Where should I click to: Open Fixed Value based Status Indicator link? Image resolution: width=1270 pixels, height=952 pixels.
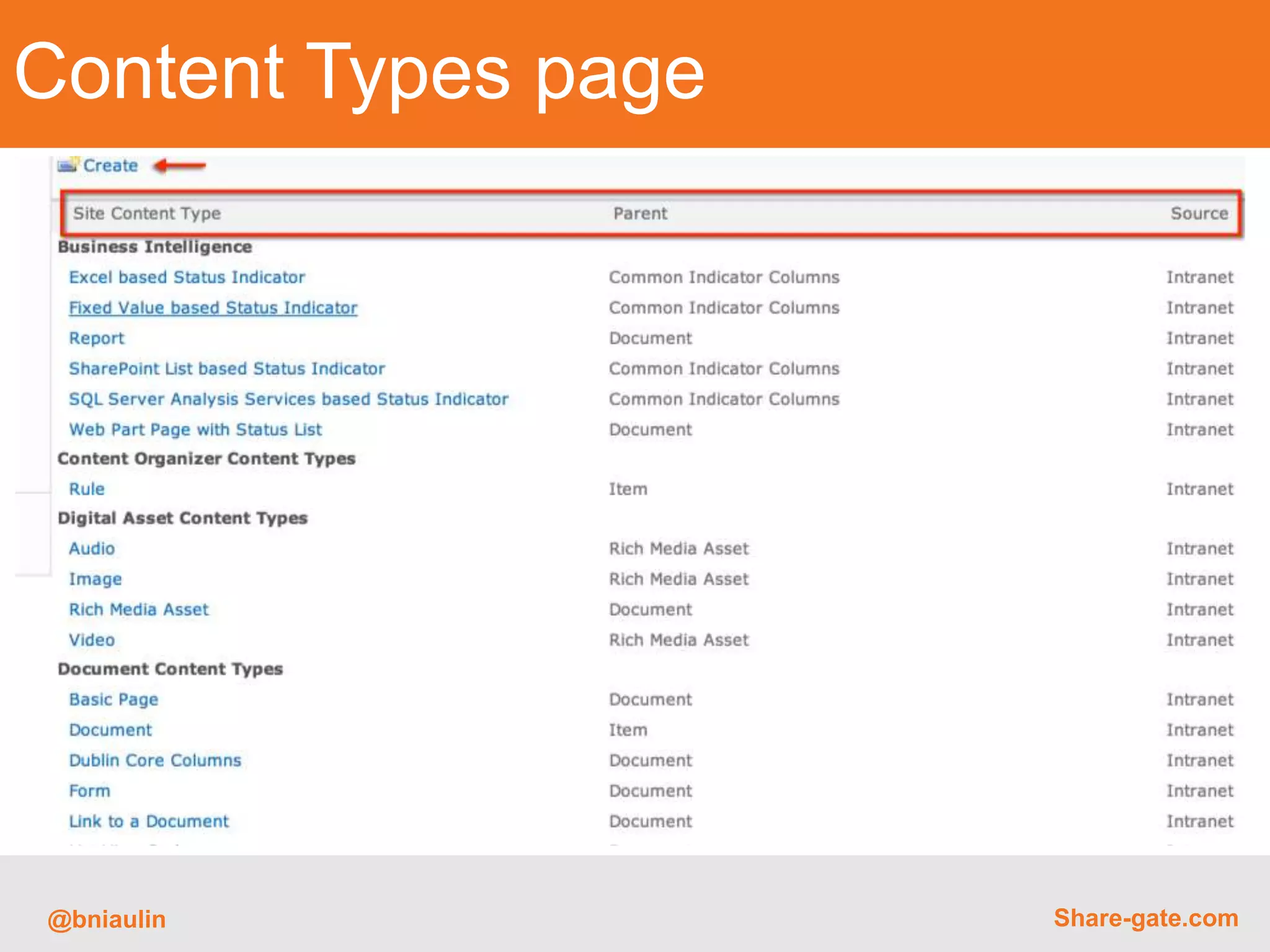[x=213, y=307]
